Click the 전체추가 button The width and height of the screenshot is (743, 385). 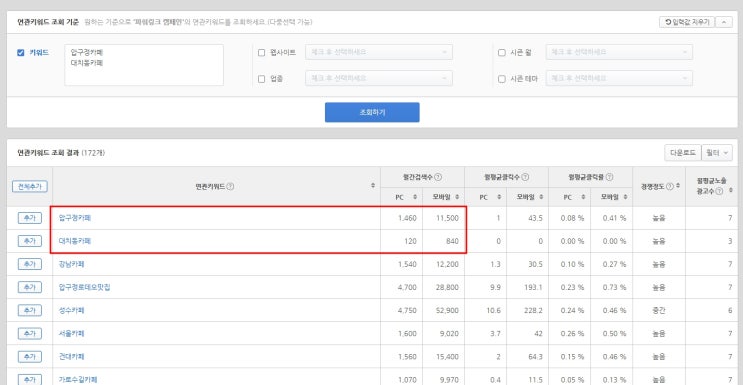(x=29, y=186)
